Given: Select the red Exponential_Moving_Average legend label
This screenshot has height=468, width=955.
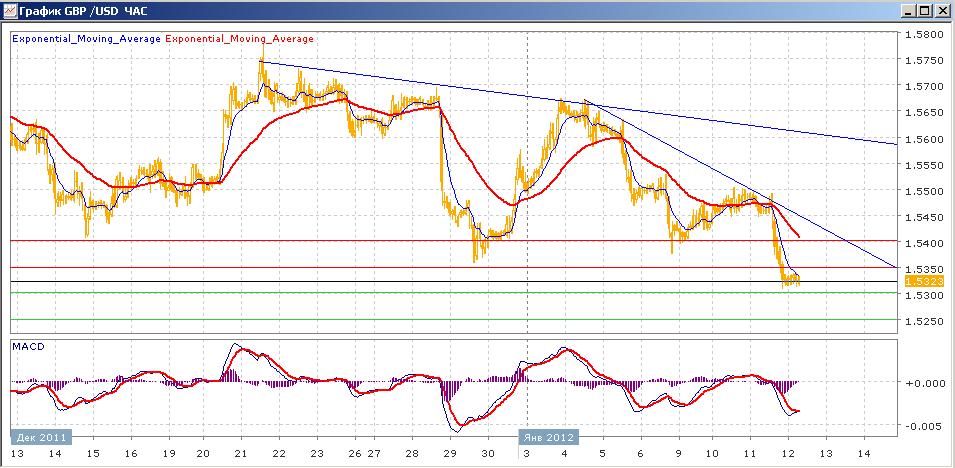Looking at the screenshot, I should (239, 39).
